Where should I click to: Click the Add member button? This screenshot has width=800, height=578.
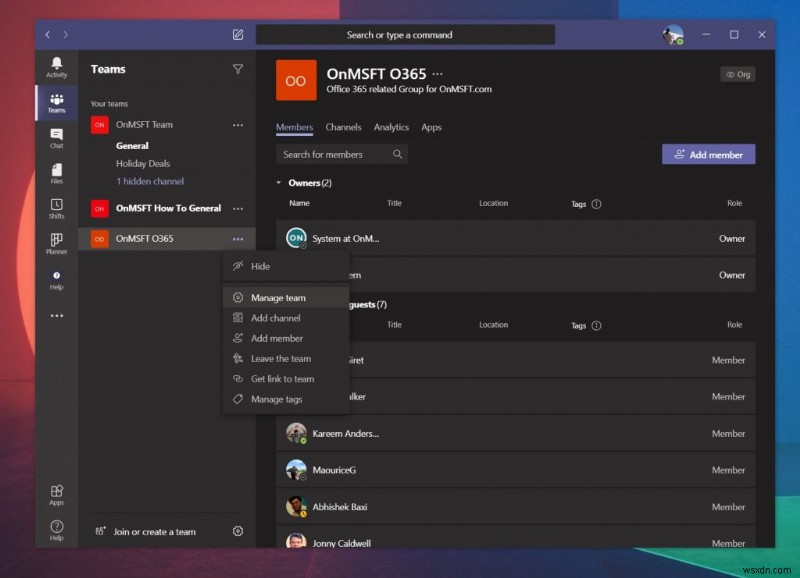pos(708,154)
